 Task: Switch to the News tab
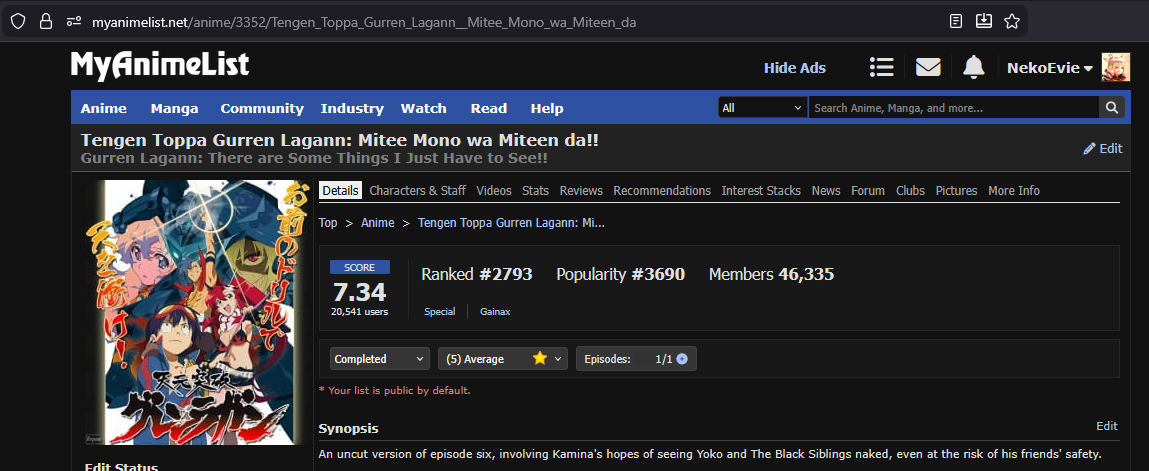[x=826, y=190]
